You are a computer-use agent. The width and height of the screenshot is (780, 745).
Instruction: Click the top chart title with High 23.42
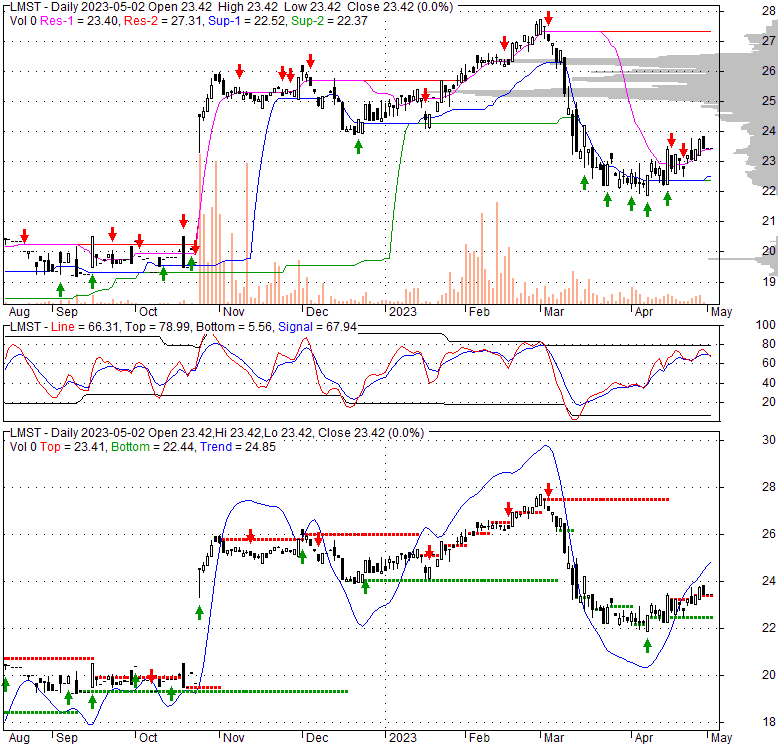231,7
